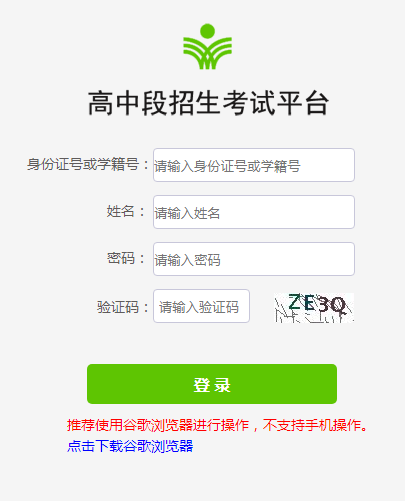Click the 请输入密码 placeholder text
The height and width of the screenshot is (501, 405).
point(187,260)
